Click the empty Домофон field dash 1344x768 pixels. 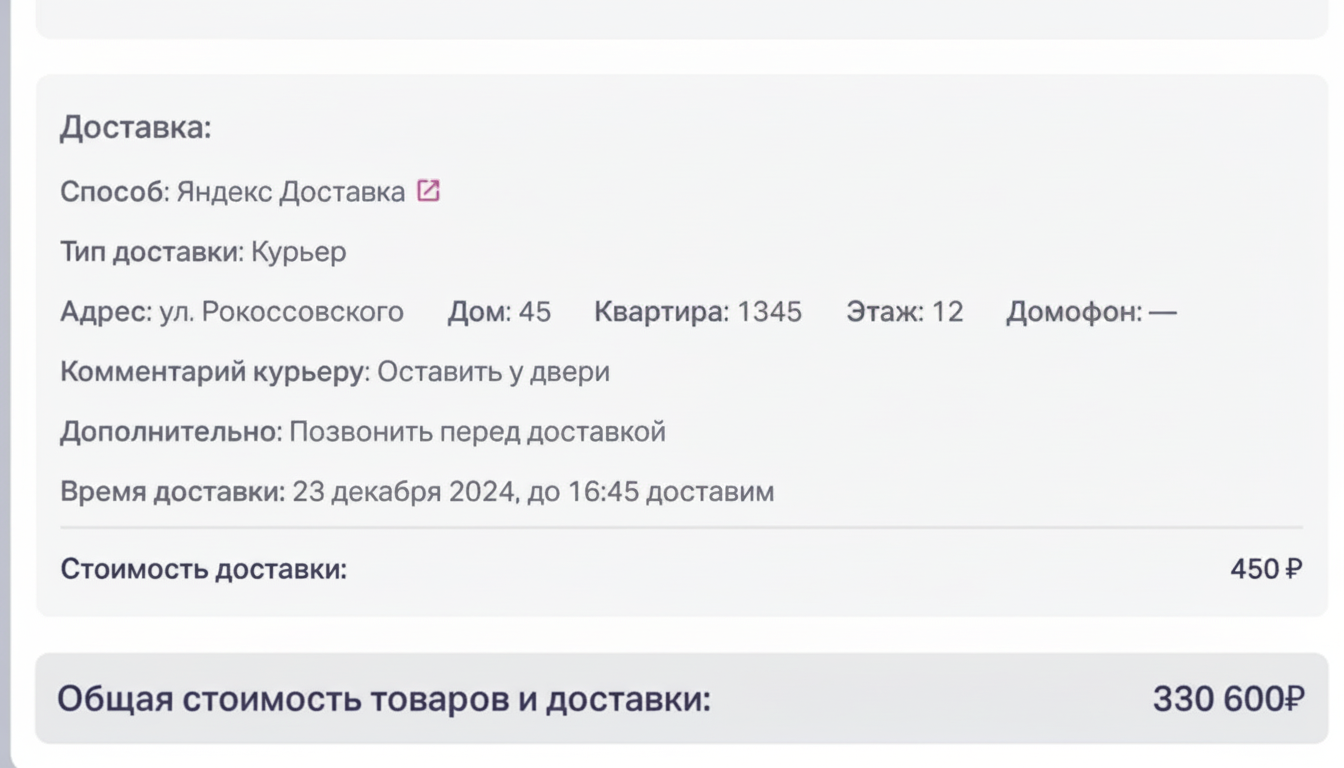pos(1163,312)
